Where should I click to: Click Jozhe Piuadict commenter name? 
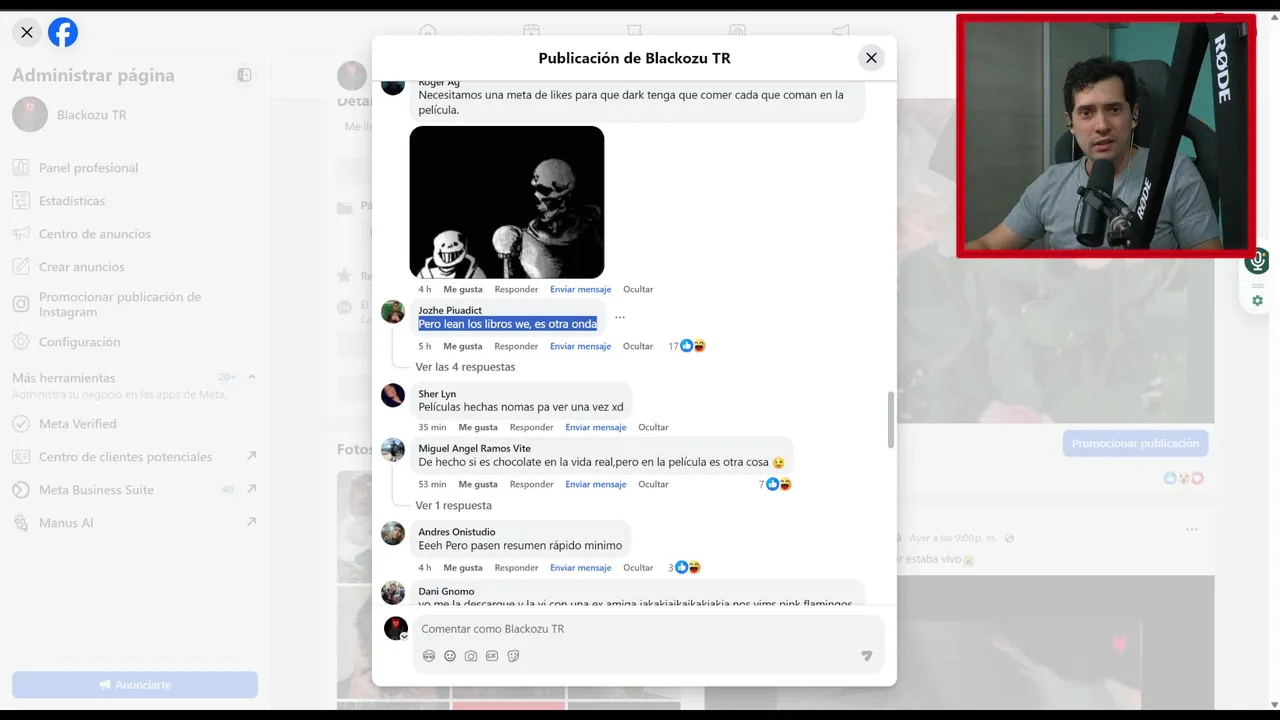tap(450, 310)
